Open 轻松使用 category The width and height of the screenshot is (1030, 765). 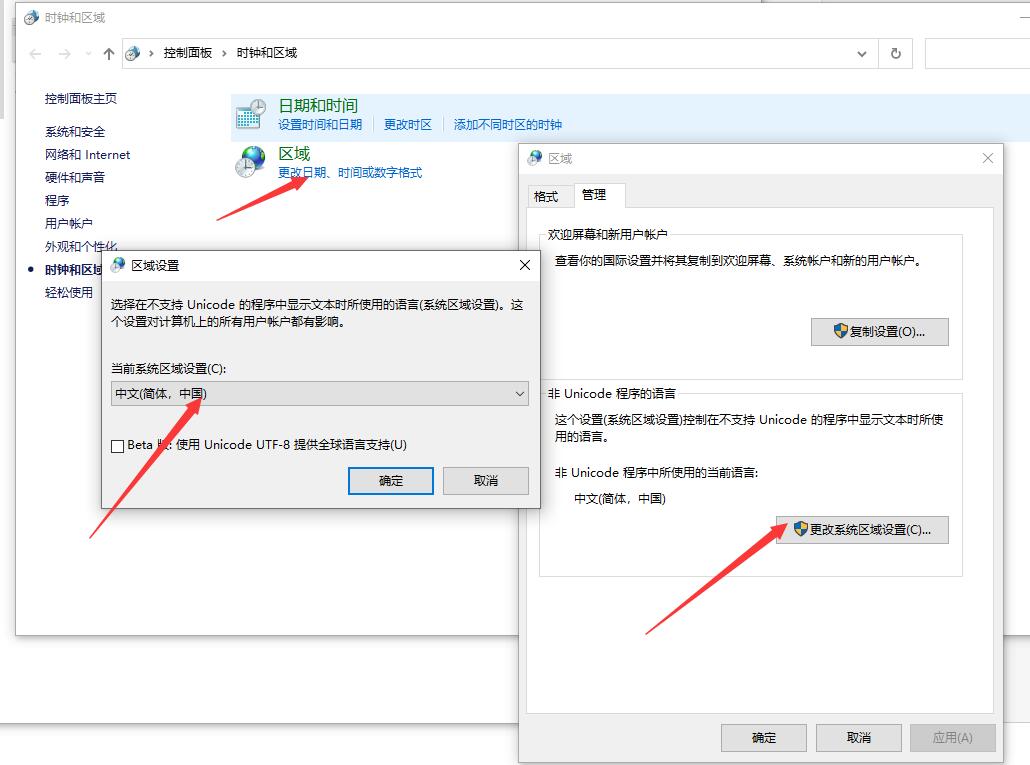[x=69, y=293]
